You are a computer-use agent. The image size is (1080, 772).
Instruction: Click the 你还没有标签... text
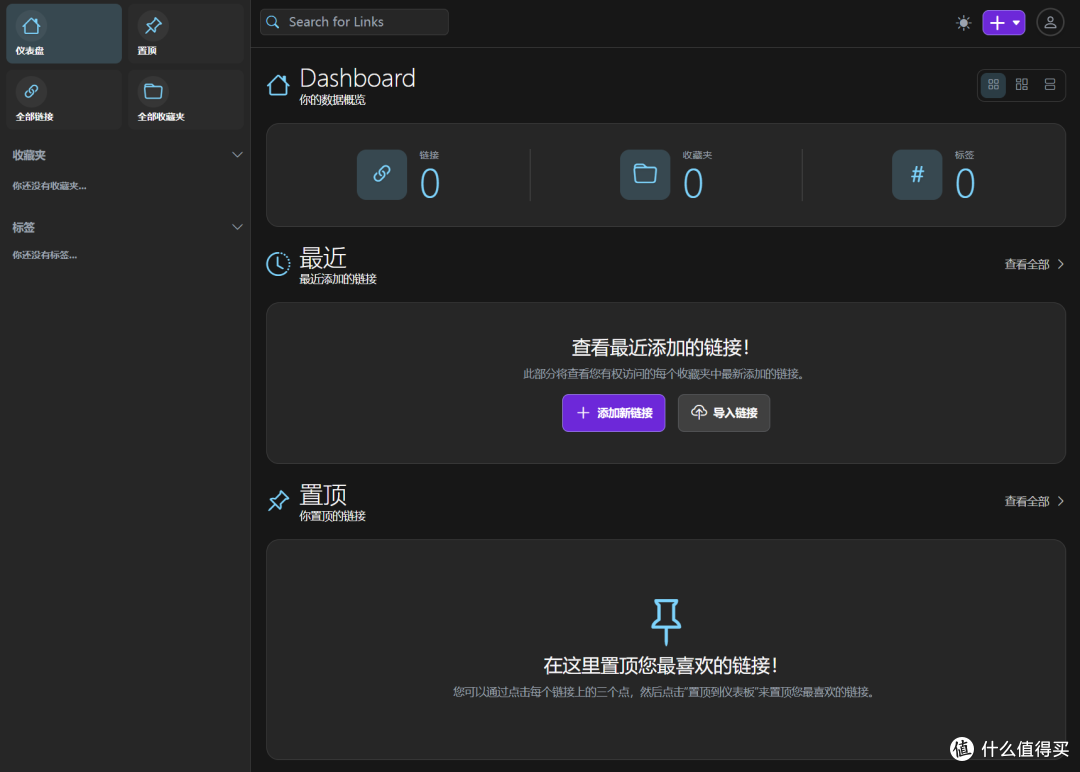coord(45,255)
